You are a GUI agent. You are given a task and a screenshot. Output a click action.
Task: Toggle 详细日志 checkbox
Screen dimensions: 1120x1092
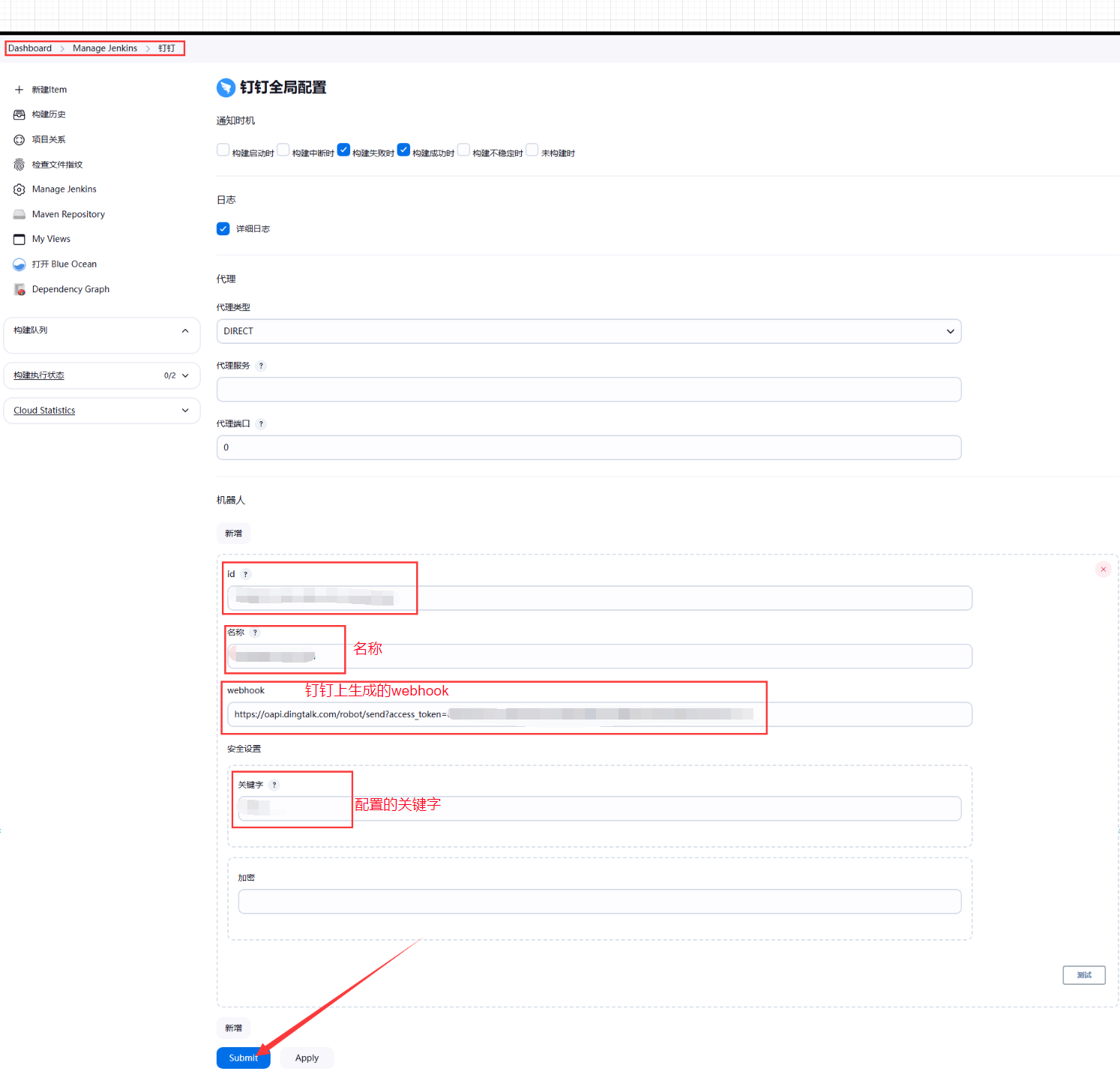[x=223, y=229]
